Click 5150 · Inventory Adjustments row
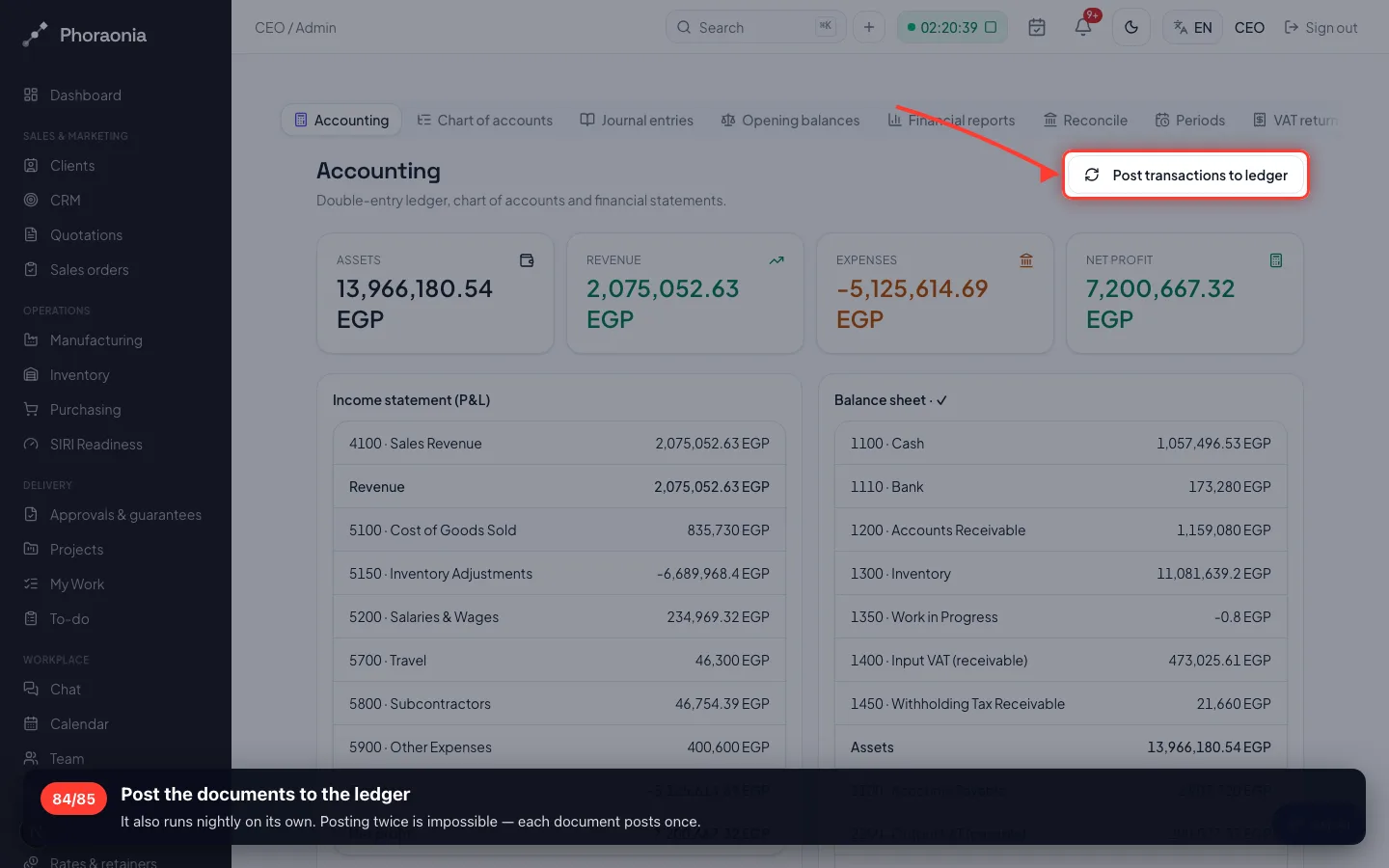This screenshot has width=1389, height=868. click(559, 574)
